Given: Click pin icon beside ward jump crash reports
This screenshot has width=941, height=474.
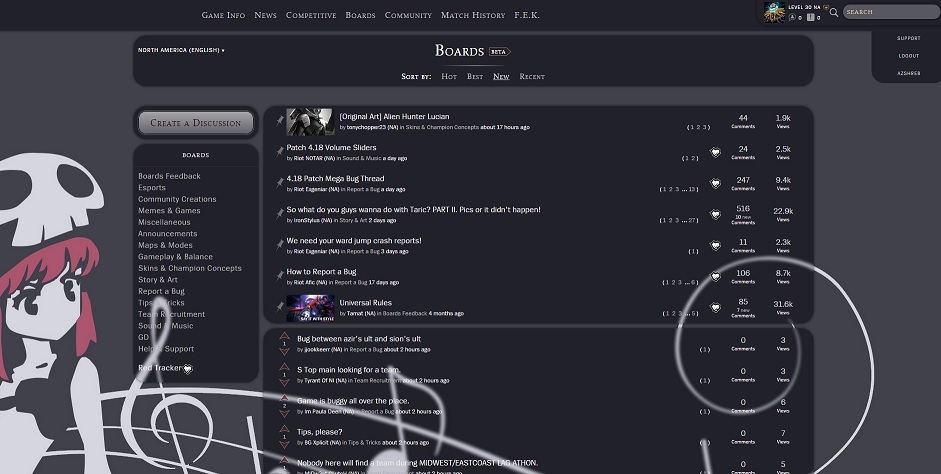Looking at the screenshot, I should (280, 245).
